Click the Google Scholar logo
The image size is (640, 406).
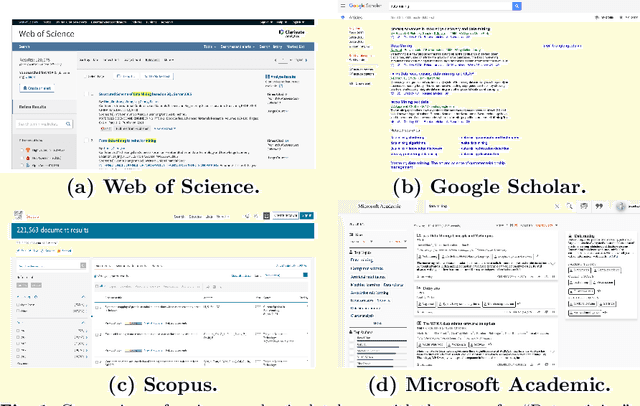click(x=364, y=6)
